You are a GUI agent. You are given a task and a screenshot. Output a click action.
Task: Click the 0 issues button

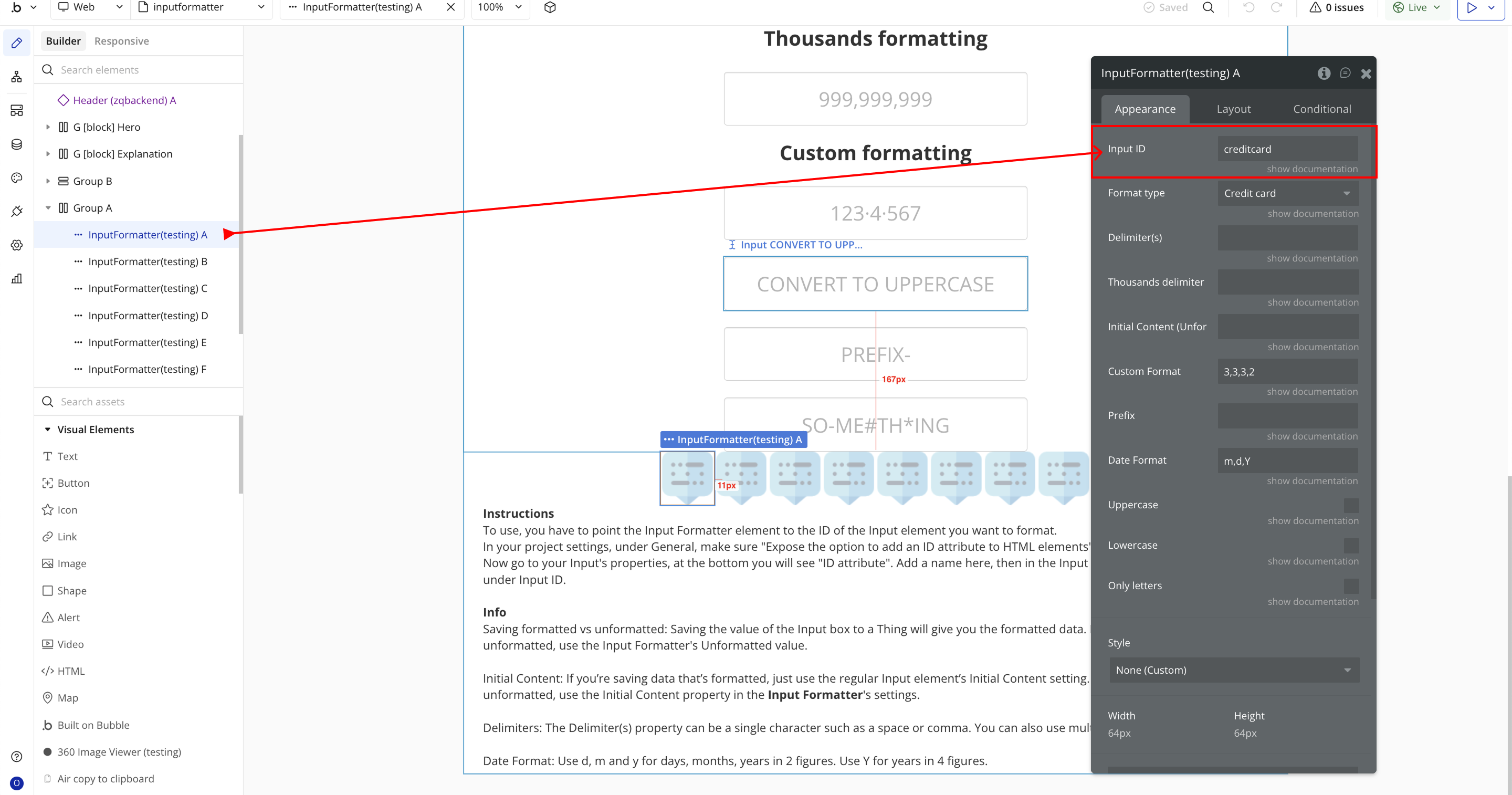[x=1337, y=8]
